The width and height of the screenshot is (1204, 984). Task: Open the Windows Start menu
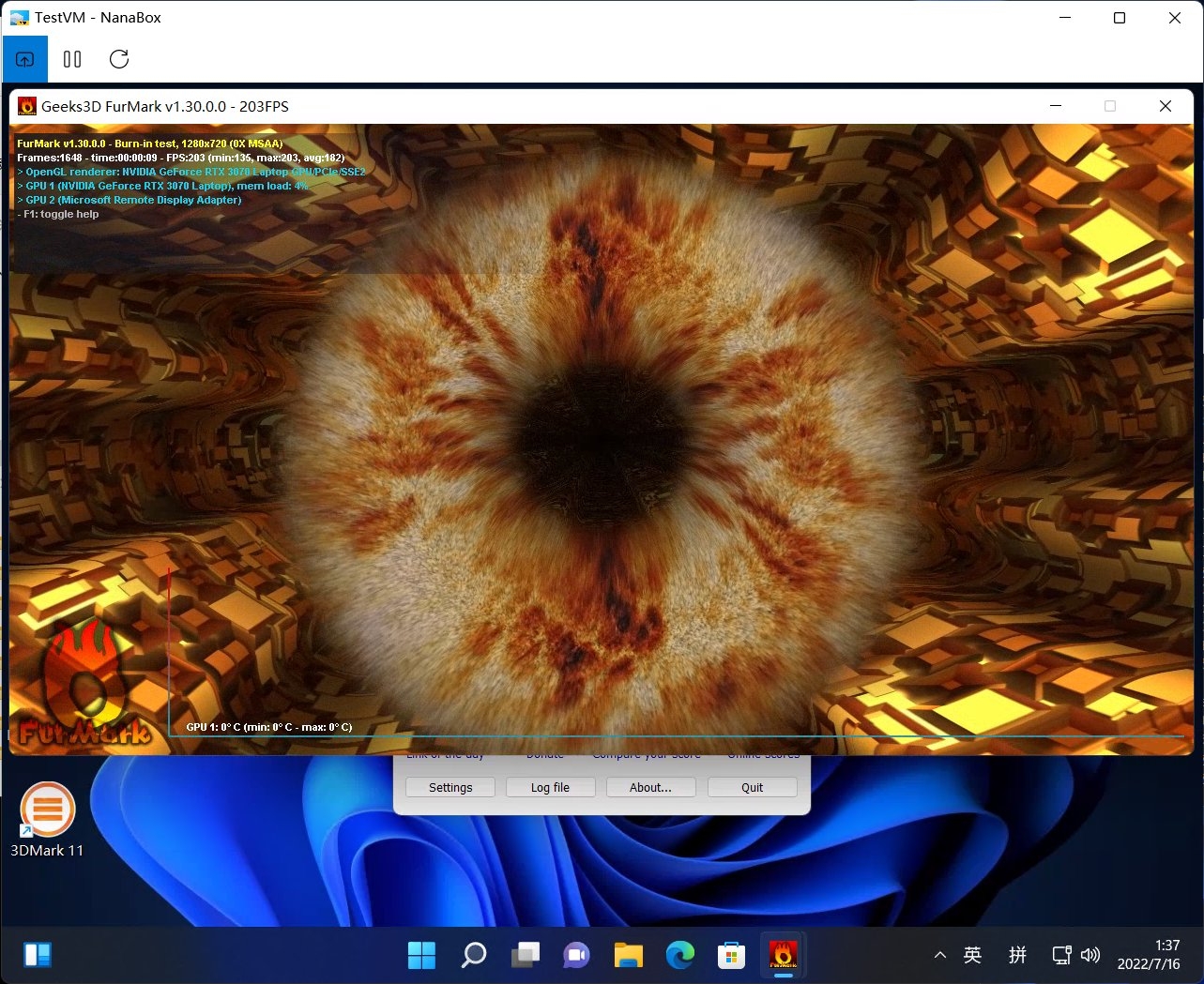[x=421, y=955]
